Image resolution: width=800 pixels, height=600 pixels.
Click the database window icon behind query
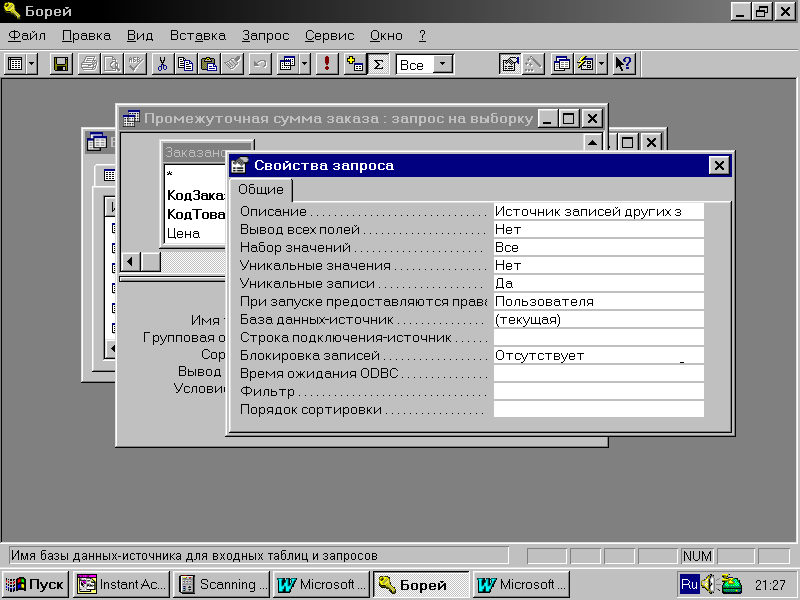[x=97, y=142]
